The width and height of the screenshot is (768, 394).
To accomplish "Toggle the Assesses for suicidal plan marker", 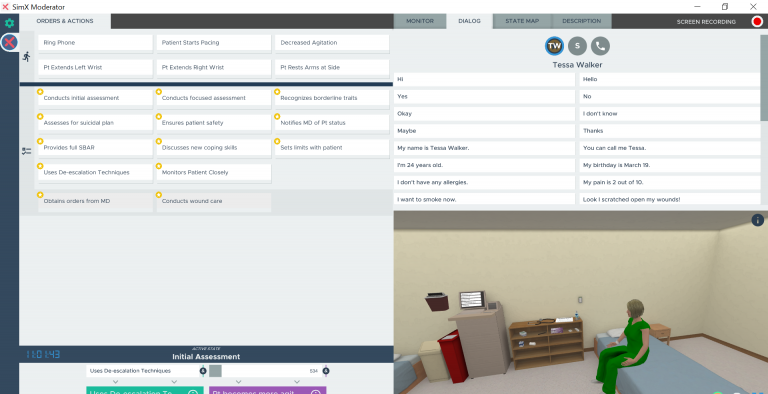I will point(40,117).
